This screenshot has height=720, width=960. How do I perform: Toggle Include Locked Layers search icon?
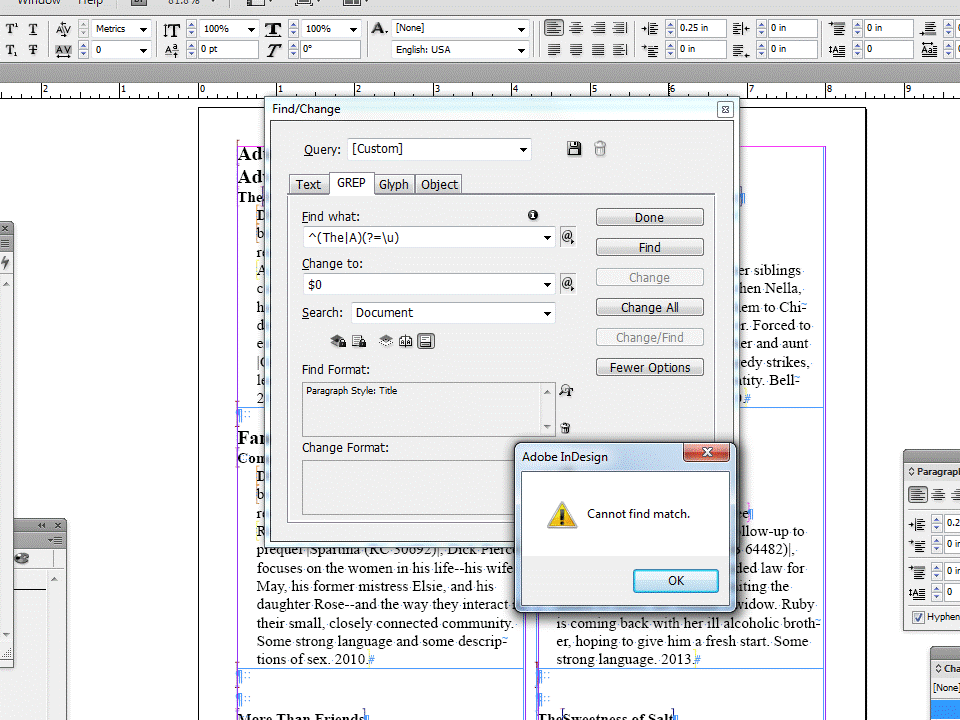point(338,341)
